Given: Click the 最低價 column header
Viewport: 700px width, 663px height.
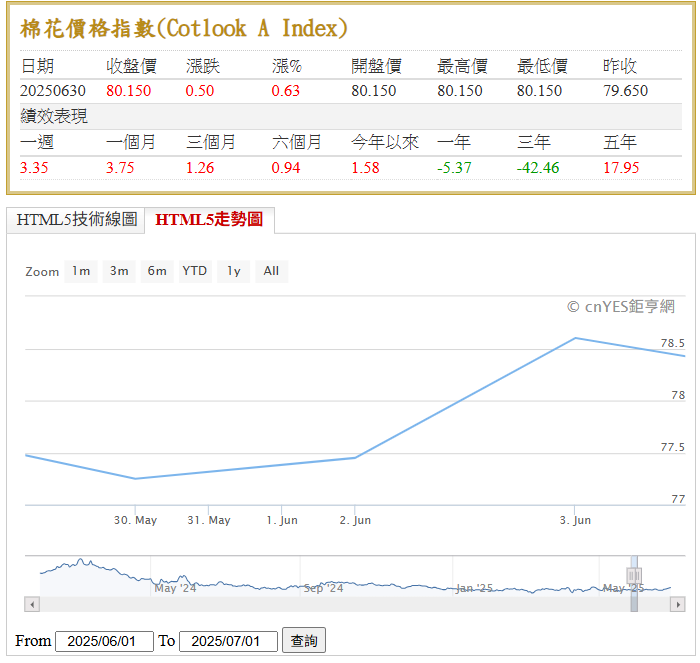Looking at the screenshot, I should [542, 66].
